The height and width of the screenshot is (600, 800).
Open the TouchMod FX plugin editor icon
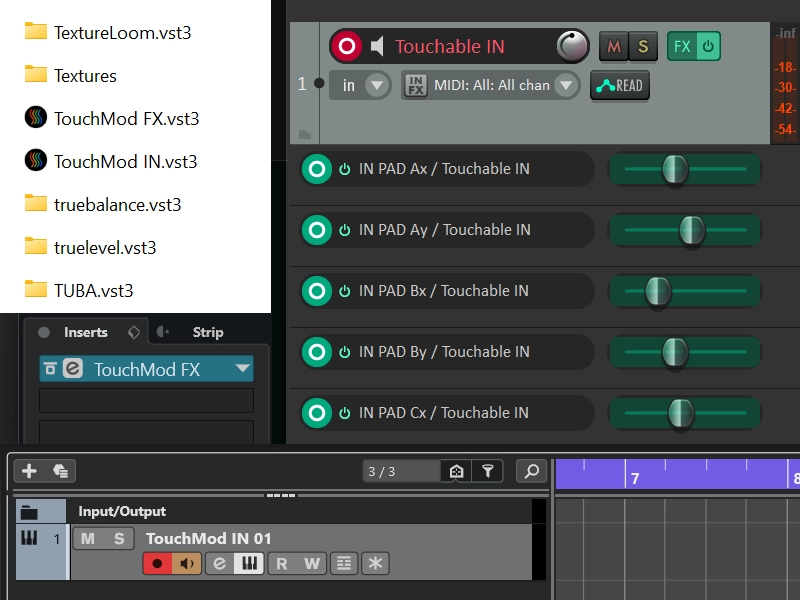click(x=73, y=368)
